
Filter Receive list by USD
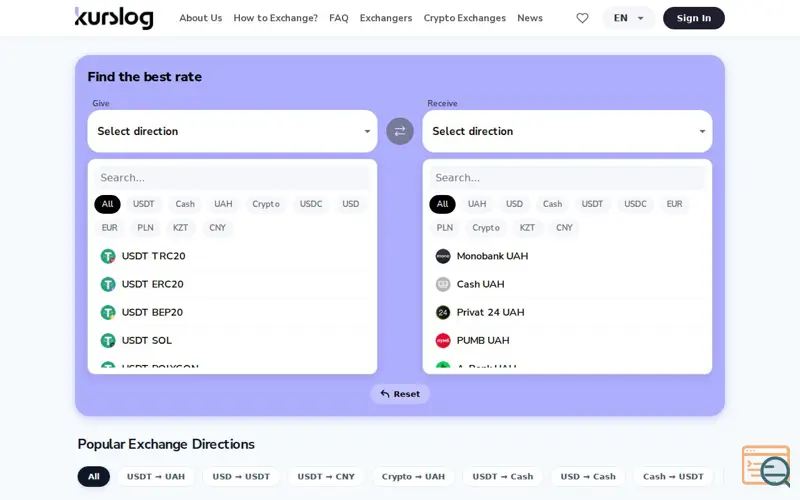click(x=514, y=204)
